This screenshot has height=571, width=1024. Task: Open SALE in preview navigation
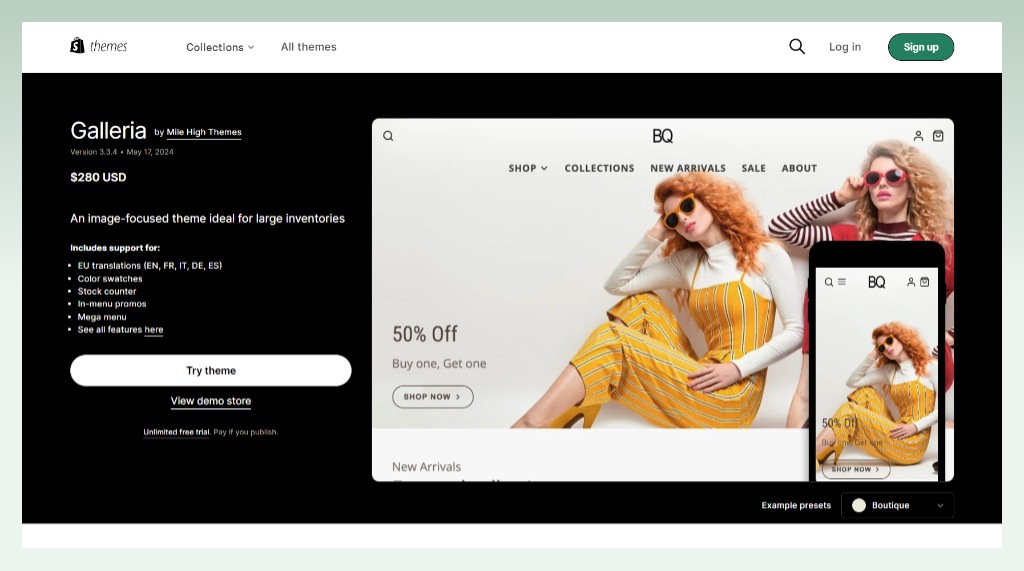(753, 168)
